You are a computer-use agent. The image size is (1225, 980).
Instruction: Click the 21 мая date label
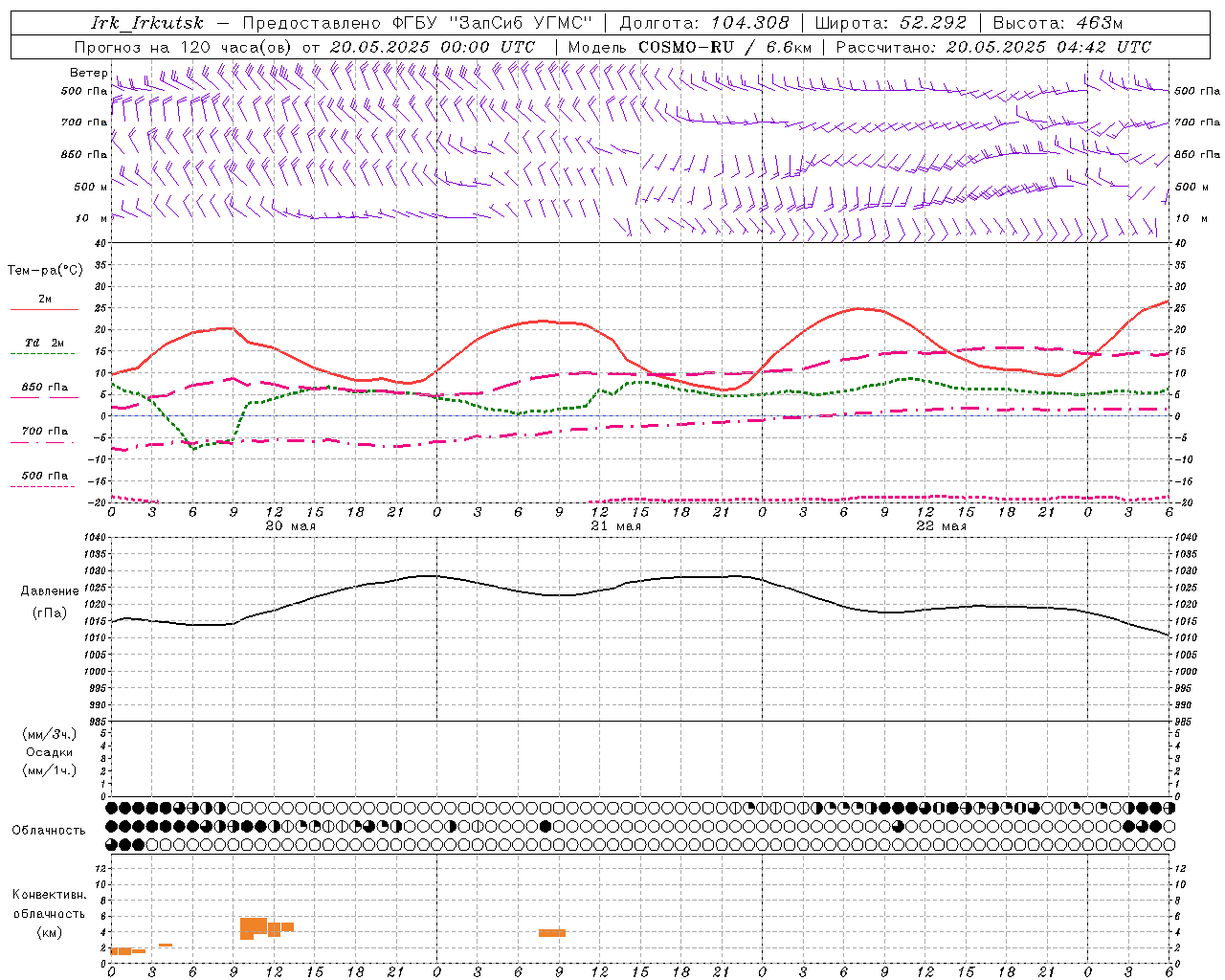coord(615,526)
